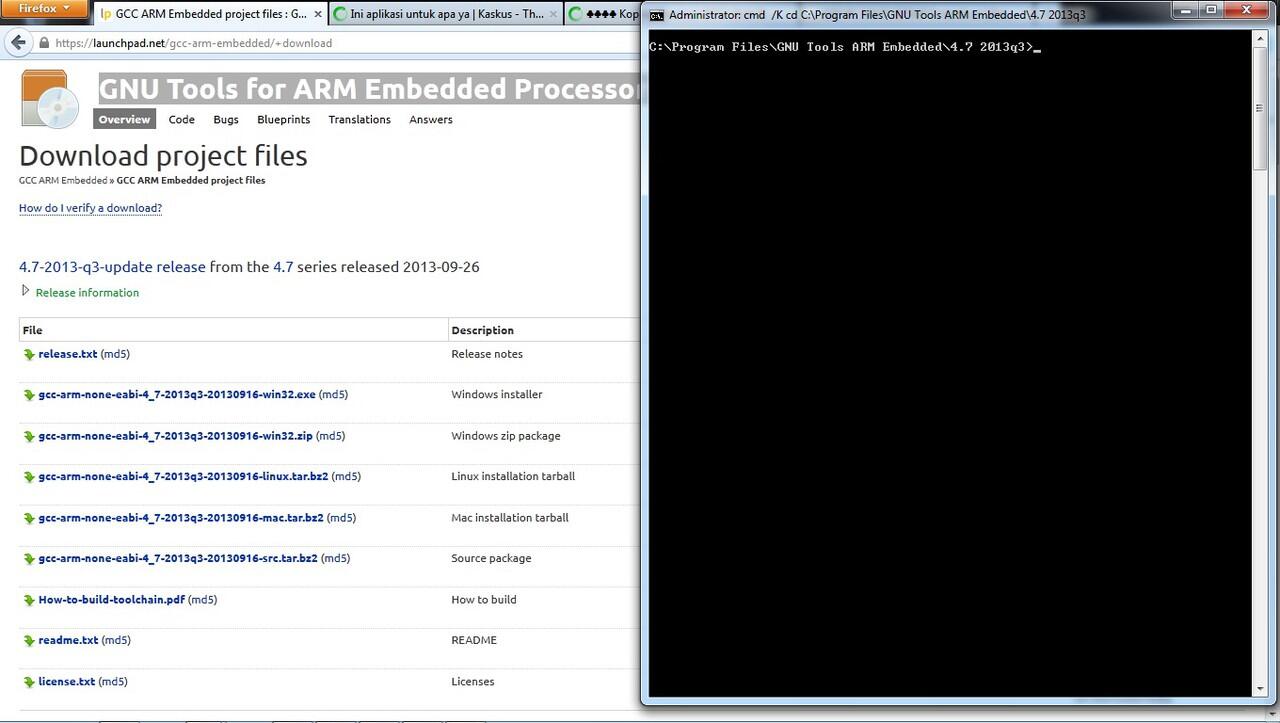Download readme.txt
The width and height of the screenshot is (1280, 723).
68,641
